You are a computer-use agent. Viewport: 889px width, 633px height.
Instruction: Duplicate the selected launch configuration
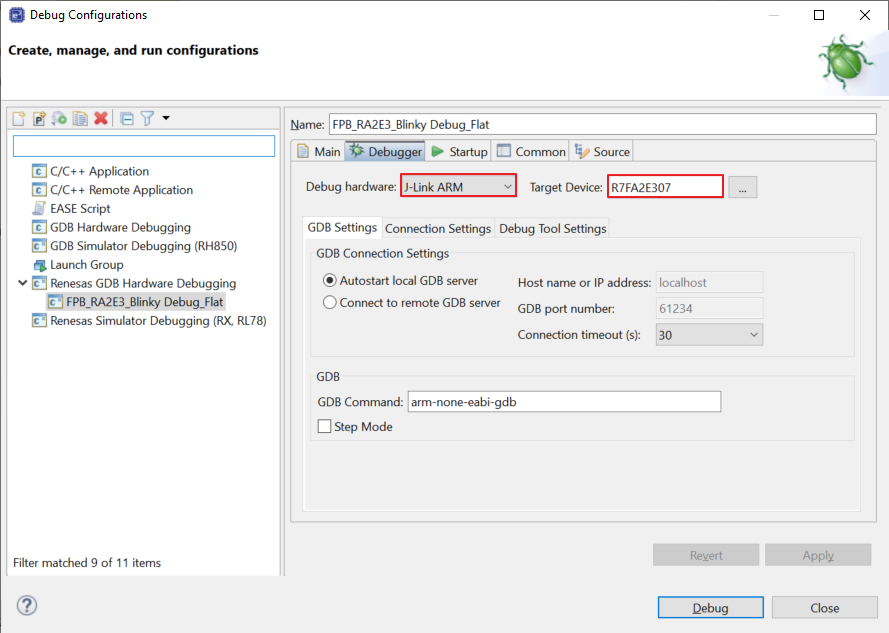[x=80, y=118]
